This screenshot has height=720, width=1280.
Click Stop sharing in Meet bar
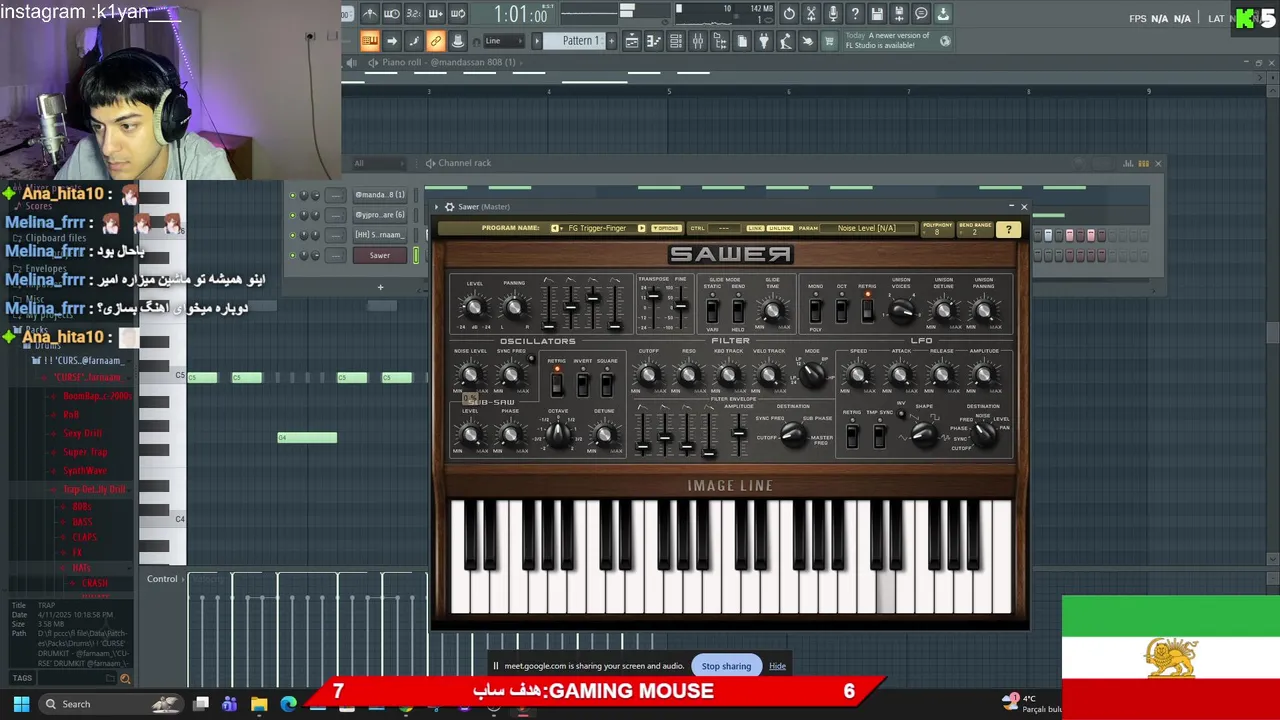[x=726, y=666]
